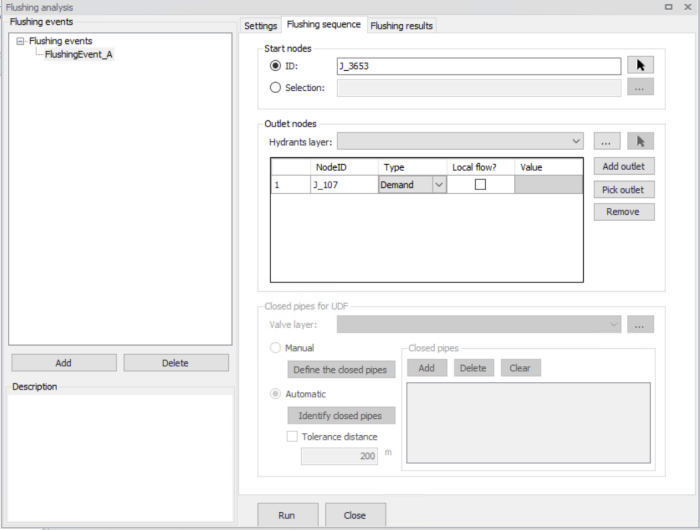
Task: Click Identify closed pipes button
Action: 341,416
